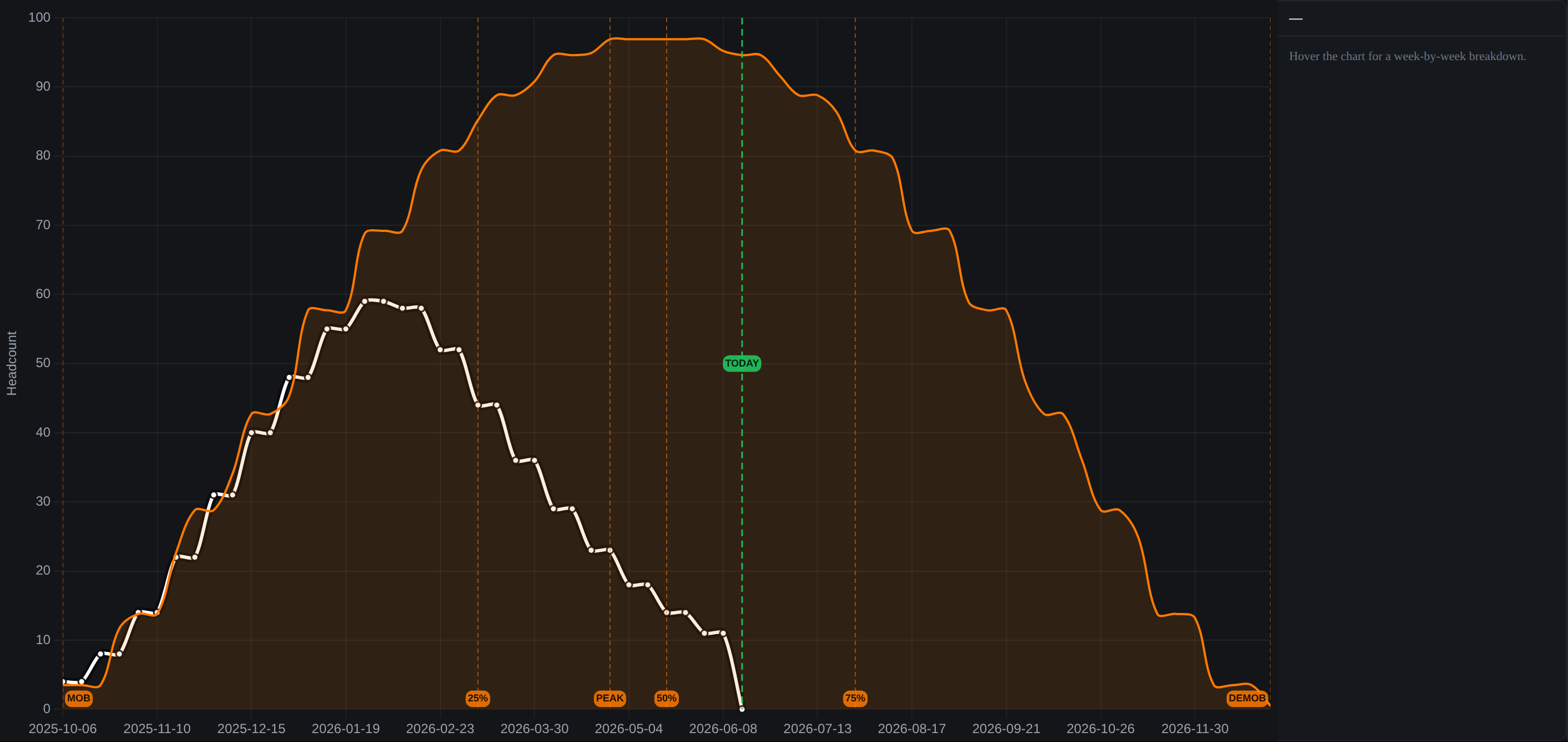Click the hover-the-chart hint text
This screenshot has width=1568, height=742.
pyautogui.click(x=1407, y=57)
